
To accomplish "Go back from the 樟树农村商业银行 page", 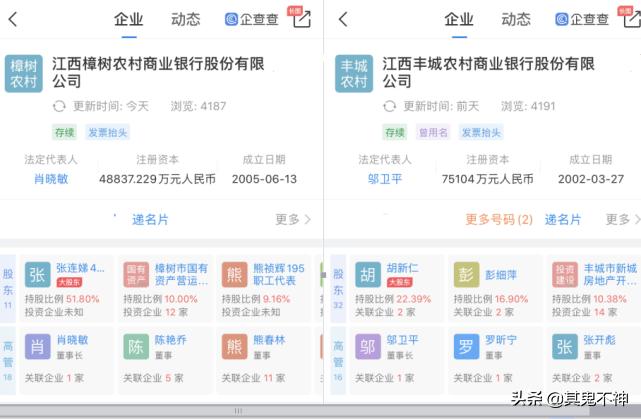I will point(13,19).
